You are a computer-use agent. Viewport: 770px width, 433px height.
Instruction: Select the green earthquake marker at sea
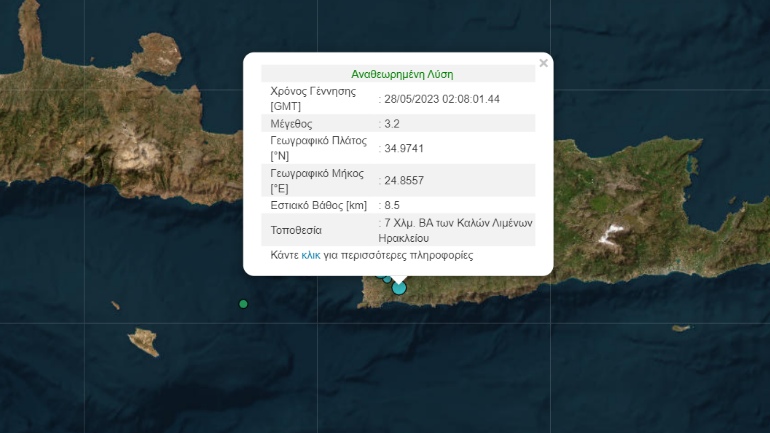[243, 304]
